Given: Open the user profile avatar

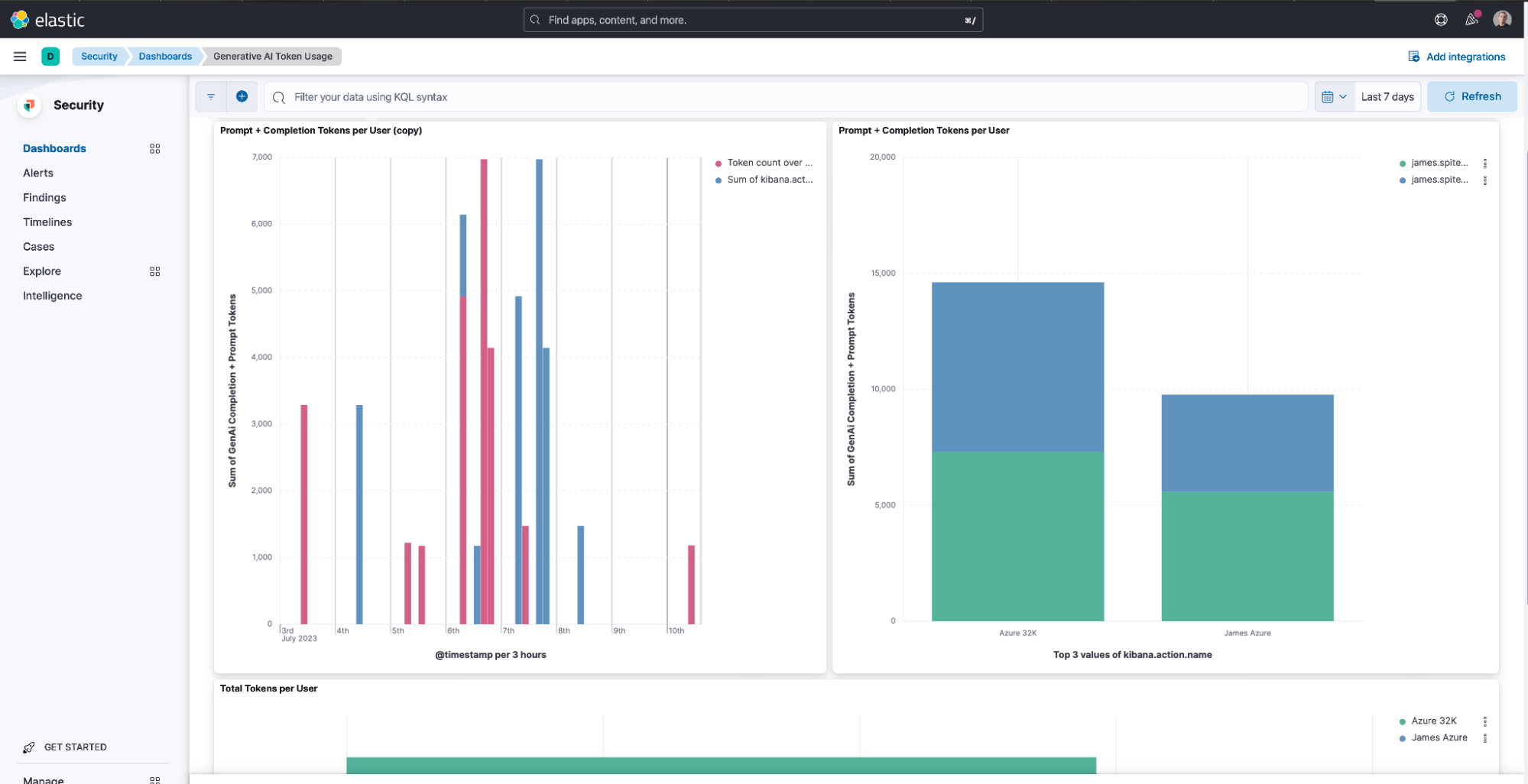Looking at the screenshot, I should point(1502,20).
